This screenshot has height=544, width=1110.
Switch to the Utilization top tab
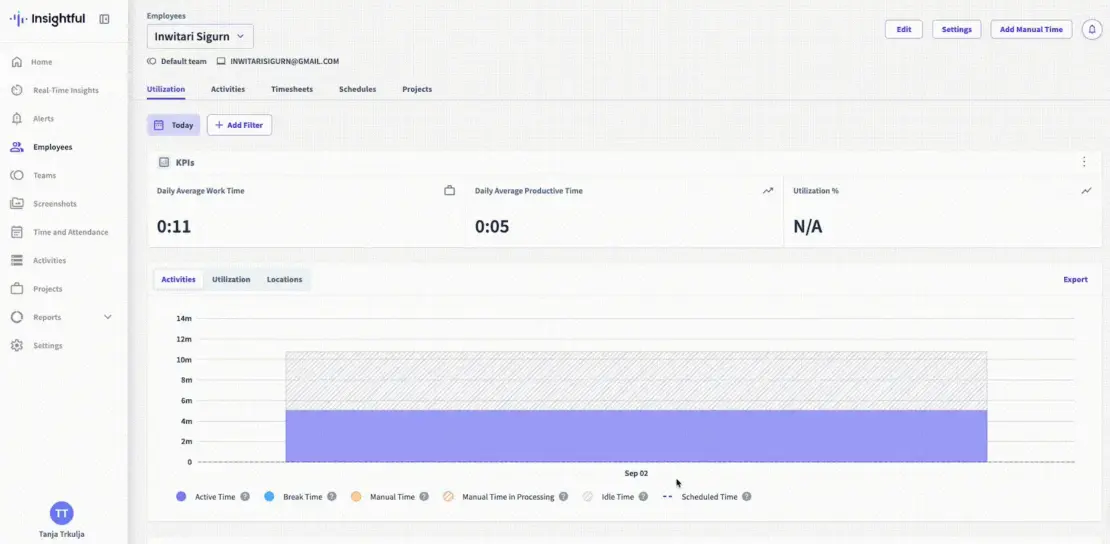pos(166,89)
